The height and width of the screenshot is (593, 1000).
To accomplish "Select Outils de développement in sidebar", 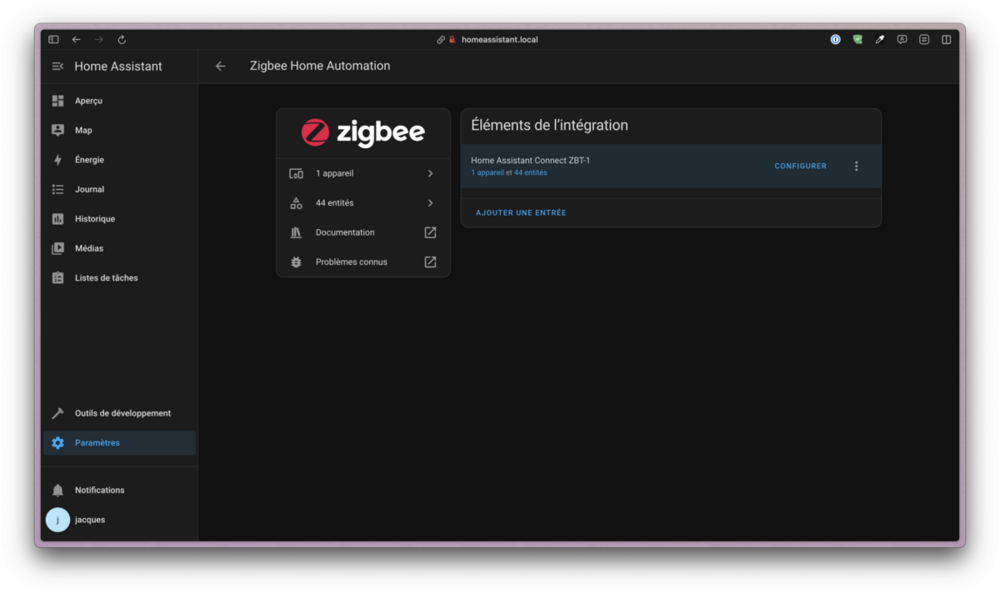I will click(x=119, y=413).
